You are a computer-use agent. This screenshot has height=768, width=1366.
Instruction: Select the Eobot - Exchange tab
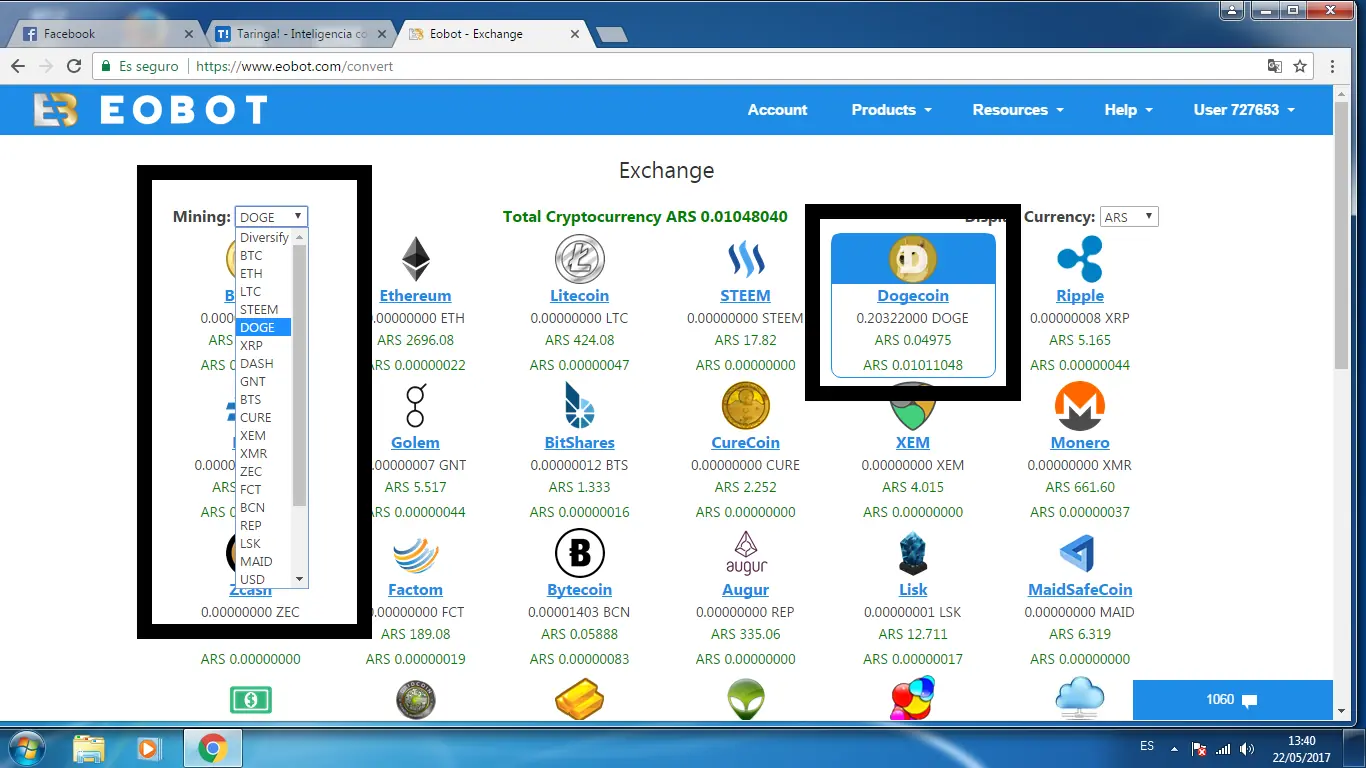(x=495, y=33)
